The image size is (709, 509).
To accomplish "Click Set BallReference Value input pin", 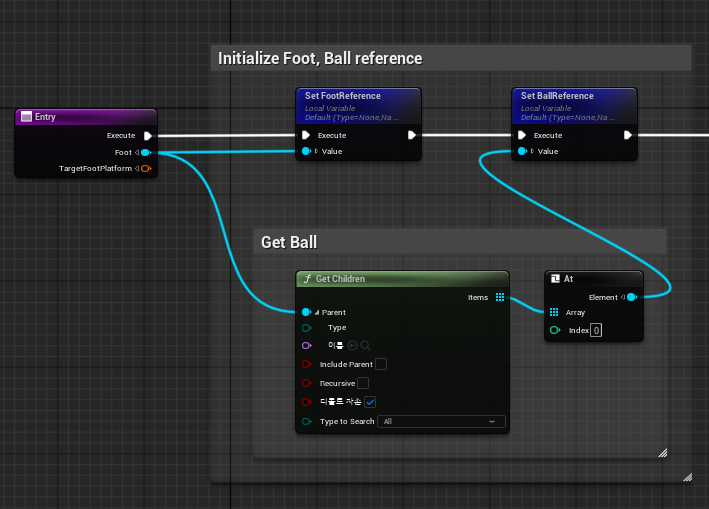I will pyautogui.click(x=521, y=151).
